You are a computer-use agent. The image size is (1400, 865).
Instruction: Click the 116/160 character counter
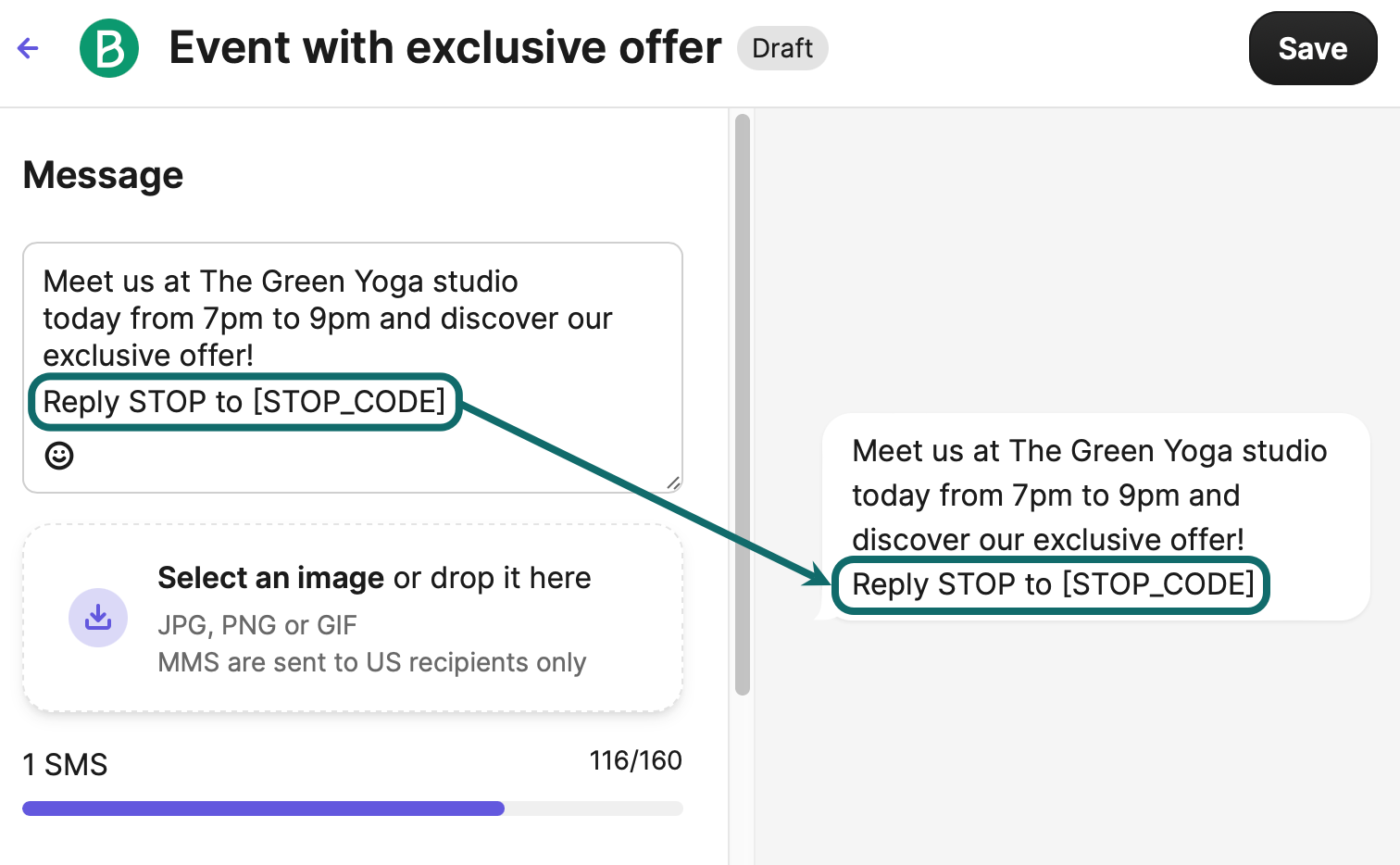(x=635, y=760)
